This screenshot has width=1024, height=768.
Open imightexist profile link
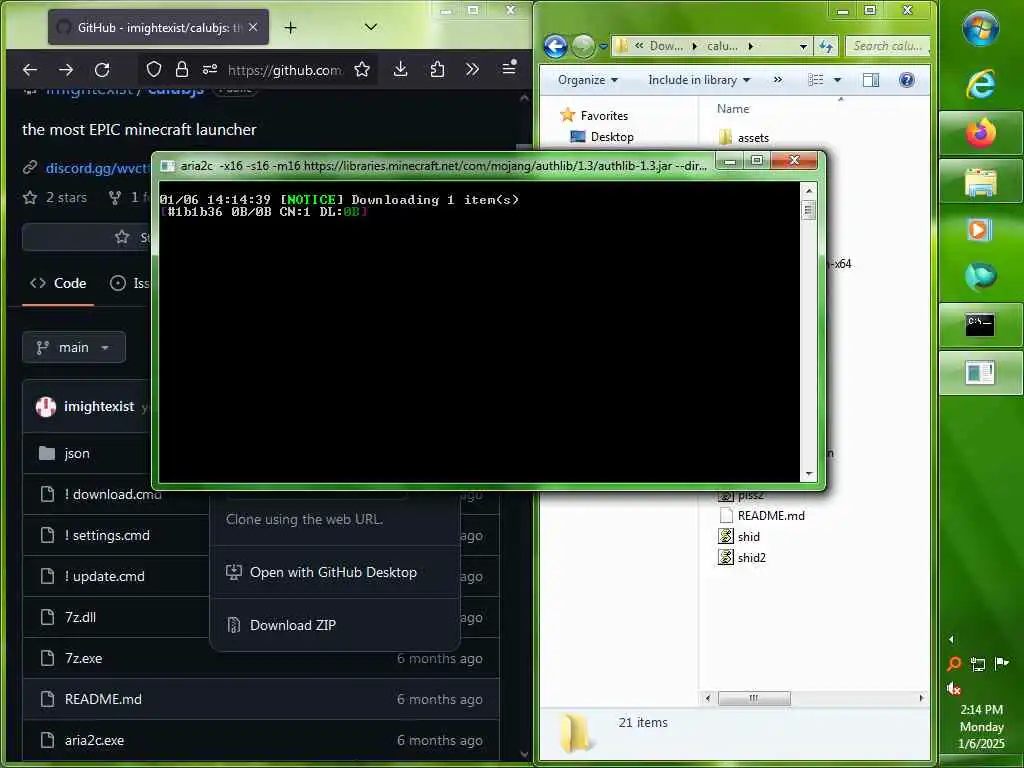[x=99, y=406]
